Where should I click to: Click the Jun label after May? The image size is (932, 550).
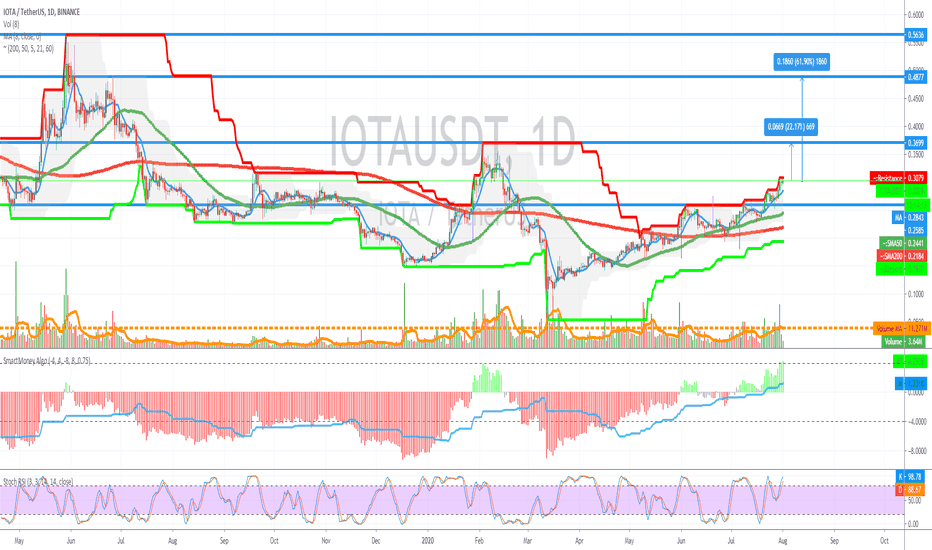[x=71, y=541]
